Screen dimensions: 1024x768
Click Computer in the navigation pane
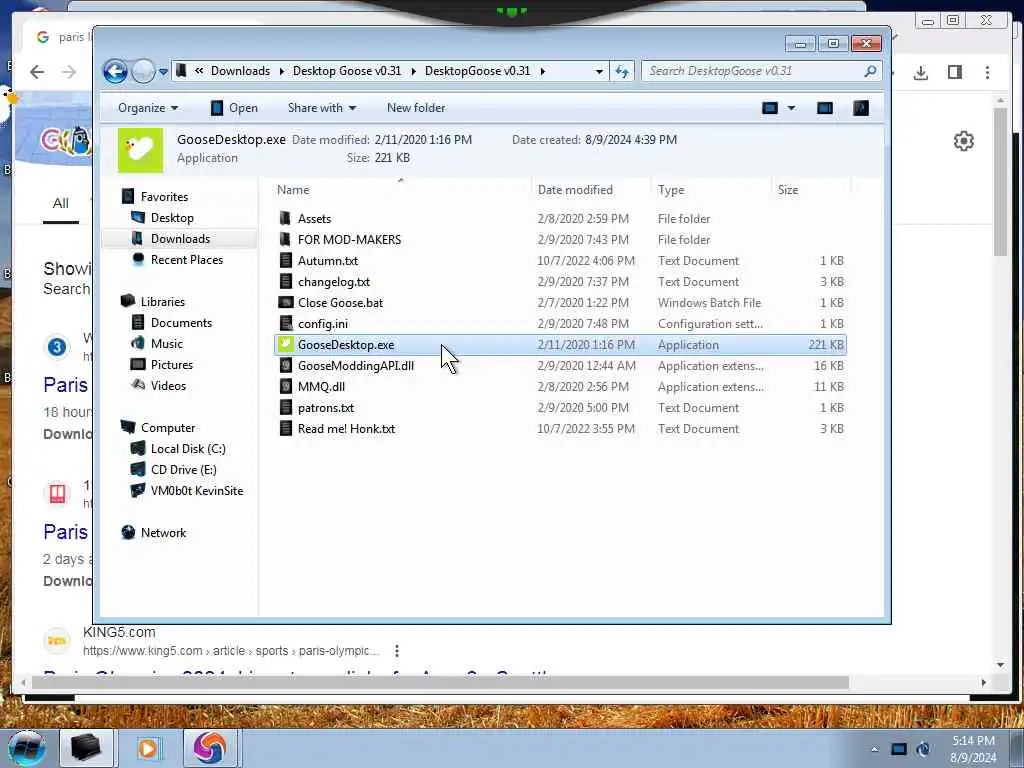168,428
